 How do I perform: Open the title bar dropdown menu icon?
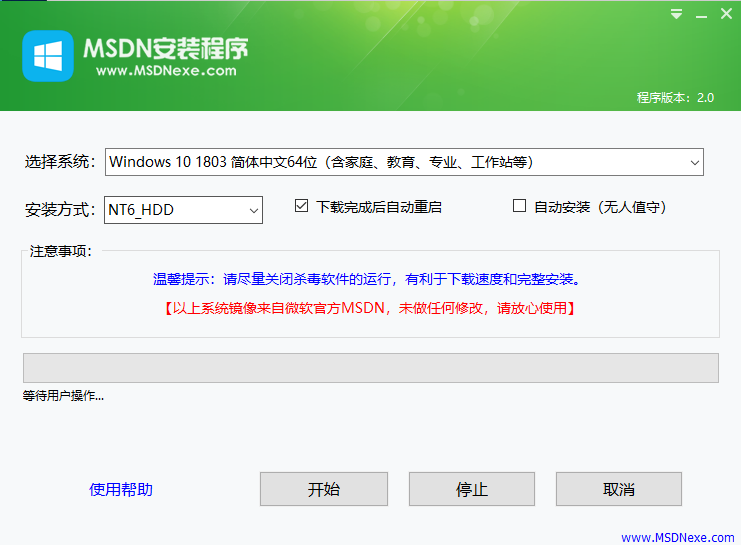click(x=676, y=14)
